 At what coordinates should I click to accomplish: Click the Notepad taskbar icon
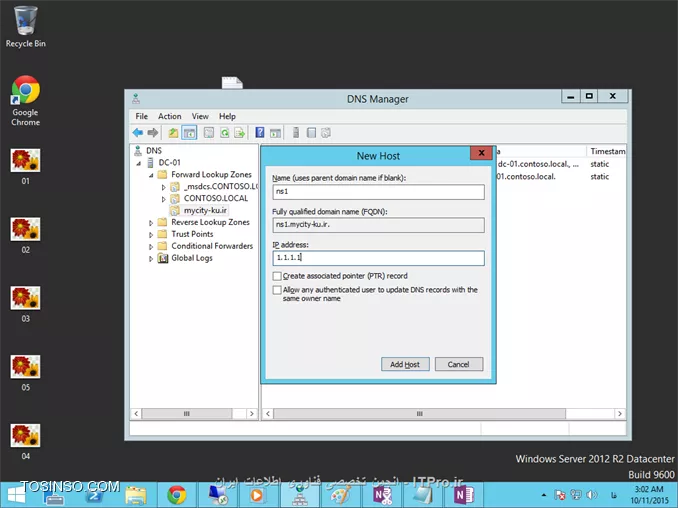pyautogui.click(x=422, y=495)
